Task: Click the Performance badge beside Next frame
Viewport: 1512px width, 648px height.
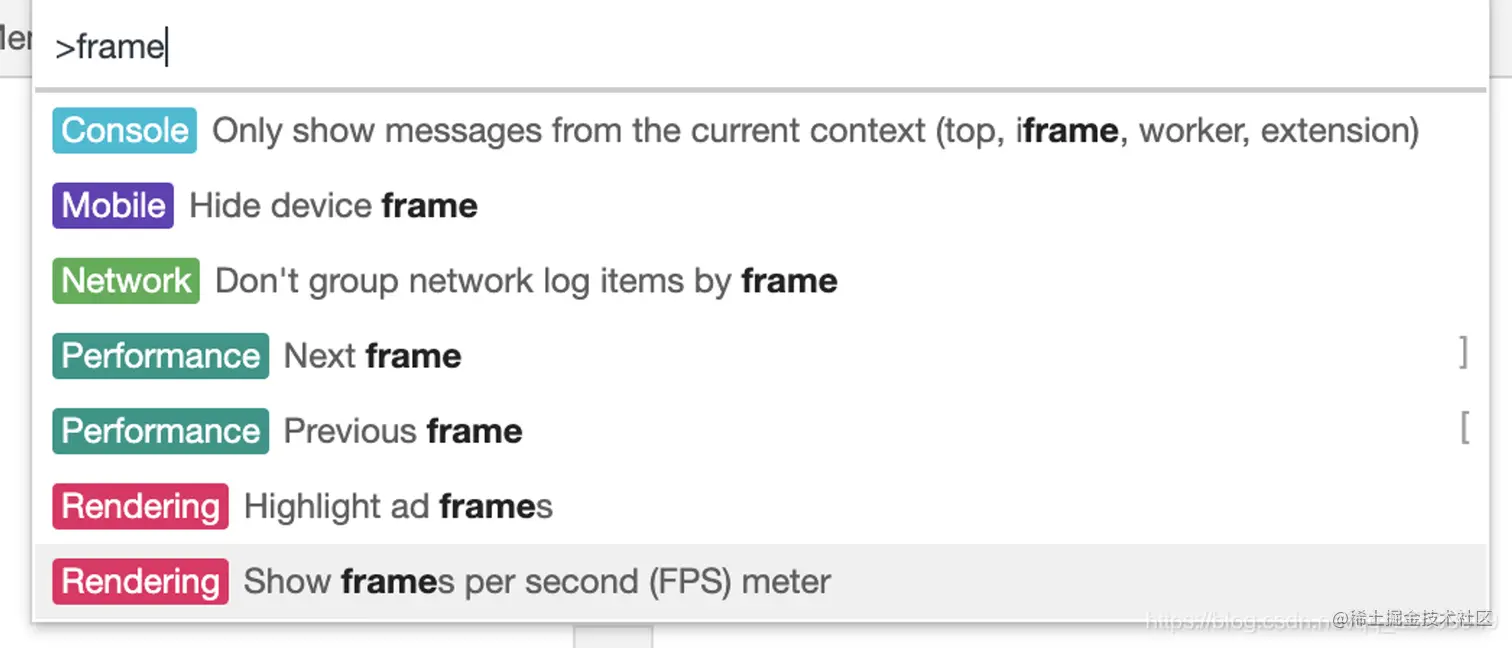Action: [160, 356]
